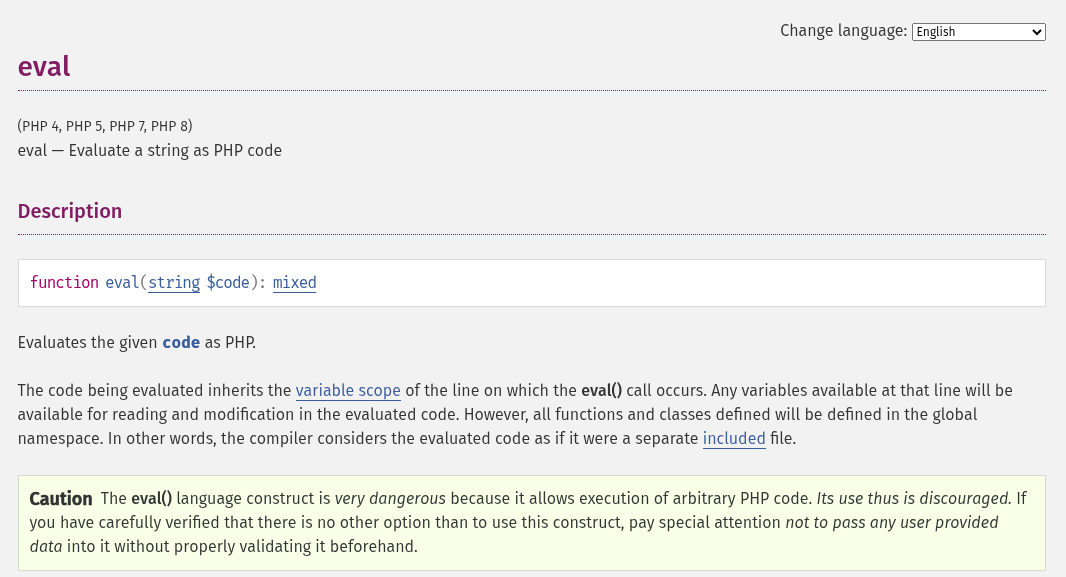Click the bold 'code' parameter word
Viewport: 1066px width, 577px height.
tap(181, 343)
